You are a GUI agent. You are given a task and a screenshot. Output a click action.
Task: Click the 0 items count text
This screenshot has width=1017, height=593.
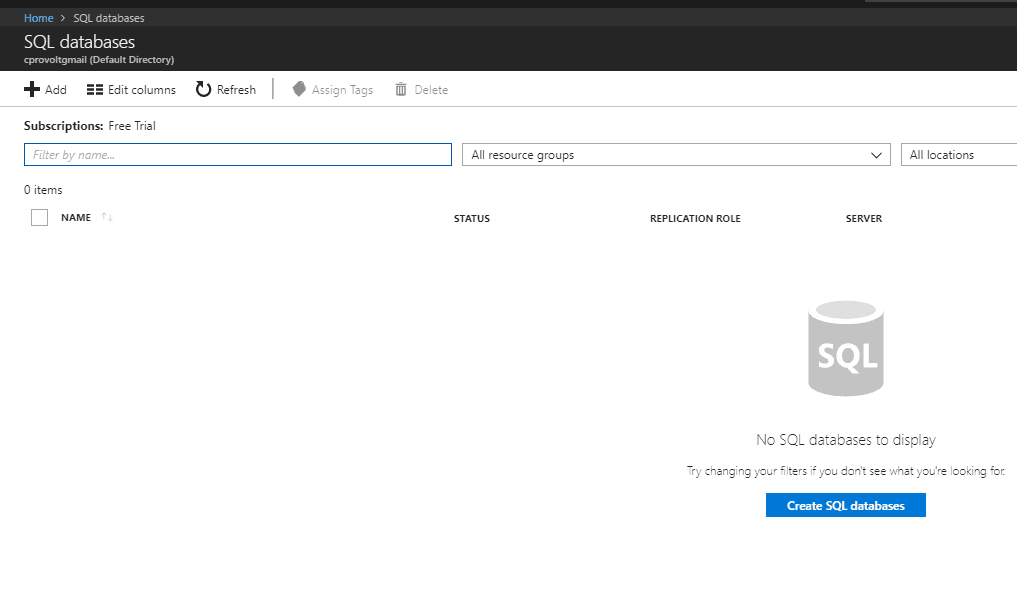pos(43,190)
